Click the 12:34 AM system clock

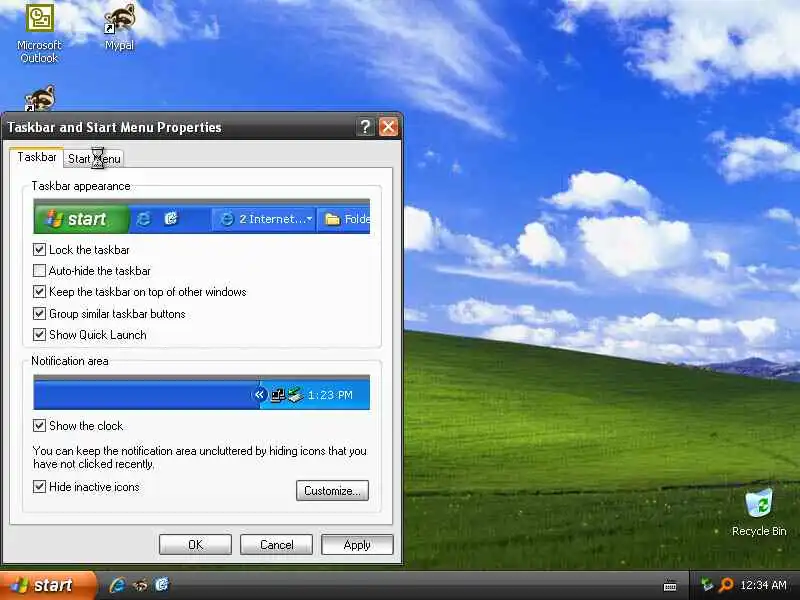tap(763, 585)
